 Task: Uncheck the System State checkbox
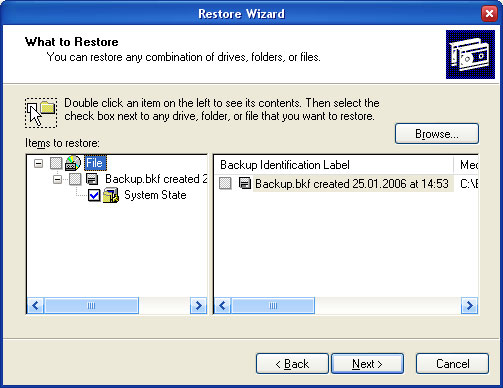[94, 195]
